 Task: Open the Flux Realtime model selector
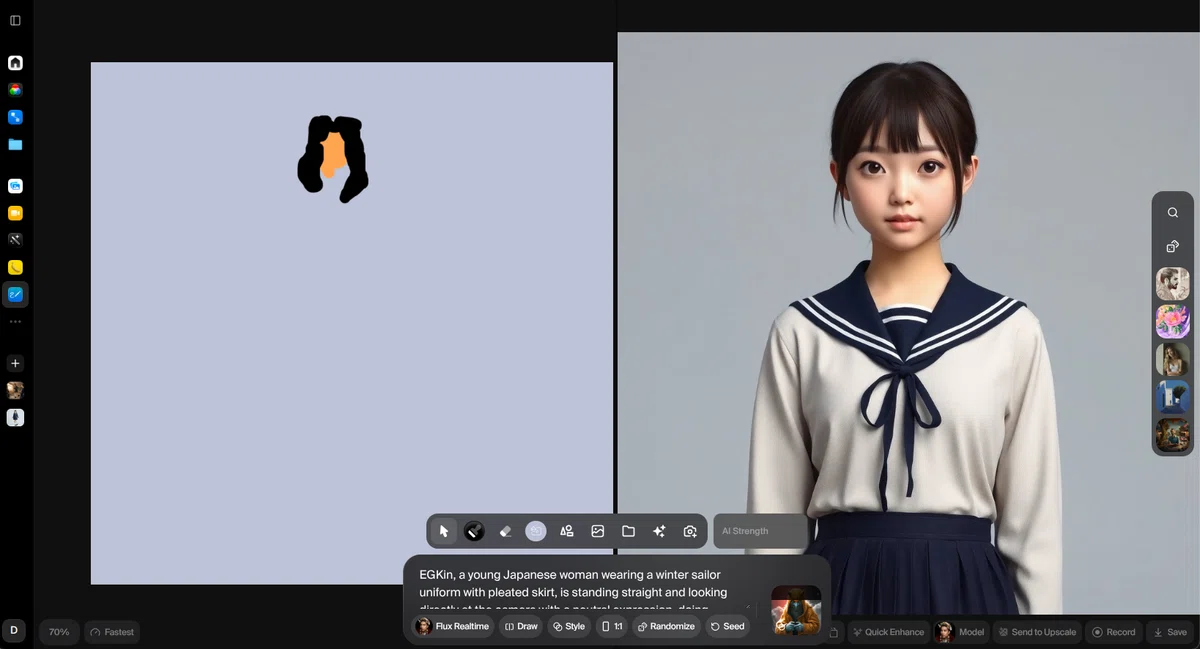pos(453,626)
